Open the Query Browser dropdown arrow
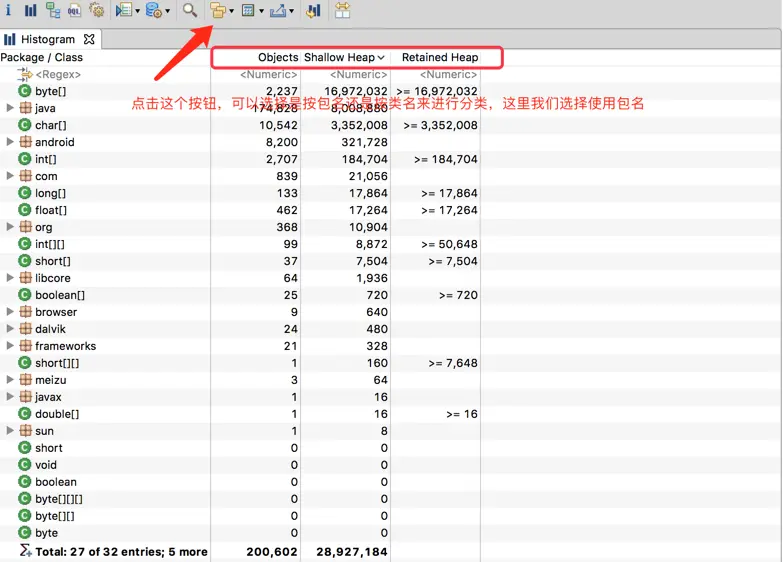Viewport: 783px width, 562px height. pos(167,10)
